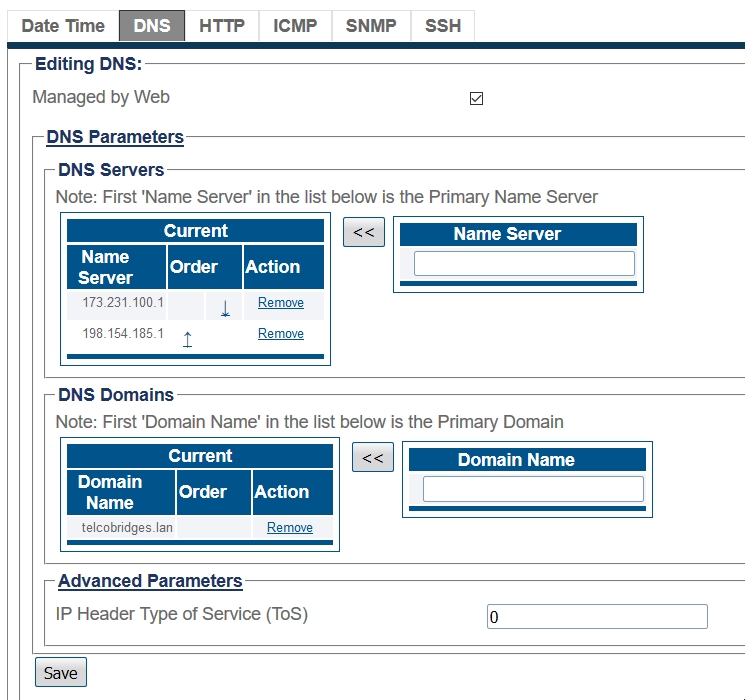
Task: Move 198.154.185.1 up with arrow icon
Action: click(187, 338)
